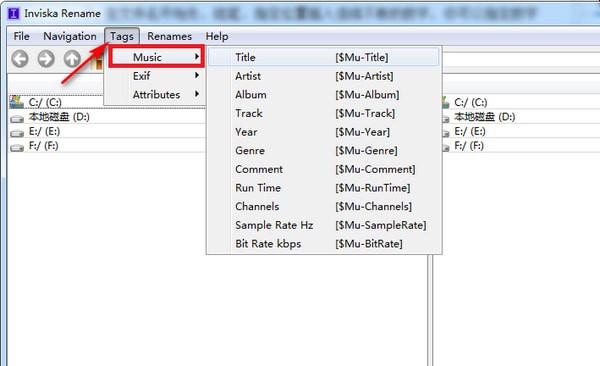Open the Navigation menu
600x366 pixels.
tap(70, 36)
